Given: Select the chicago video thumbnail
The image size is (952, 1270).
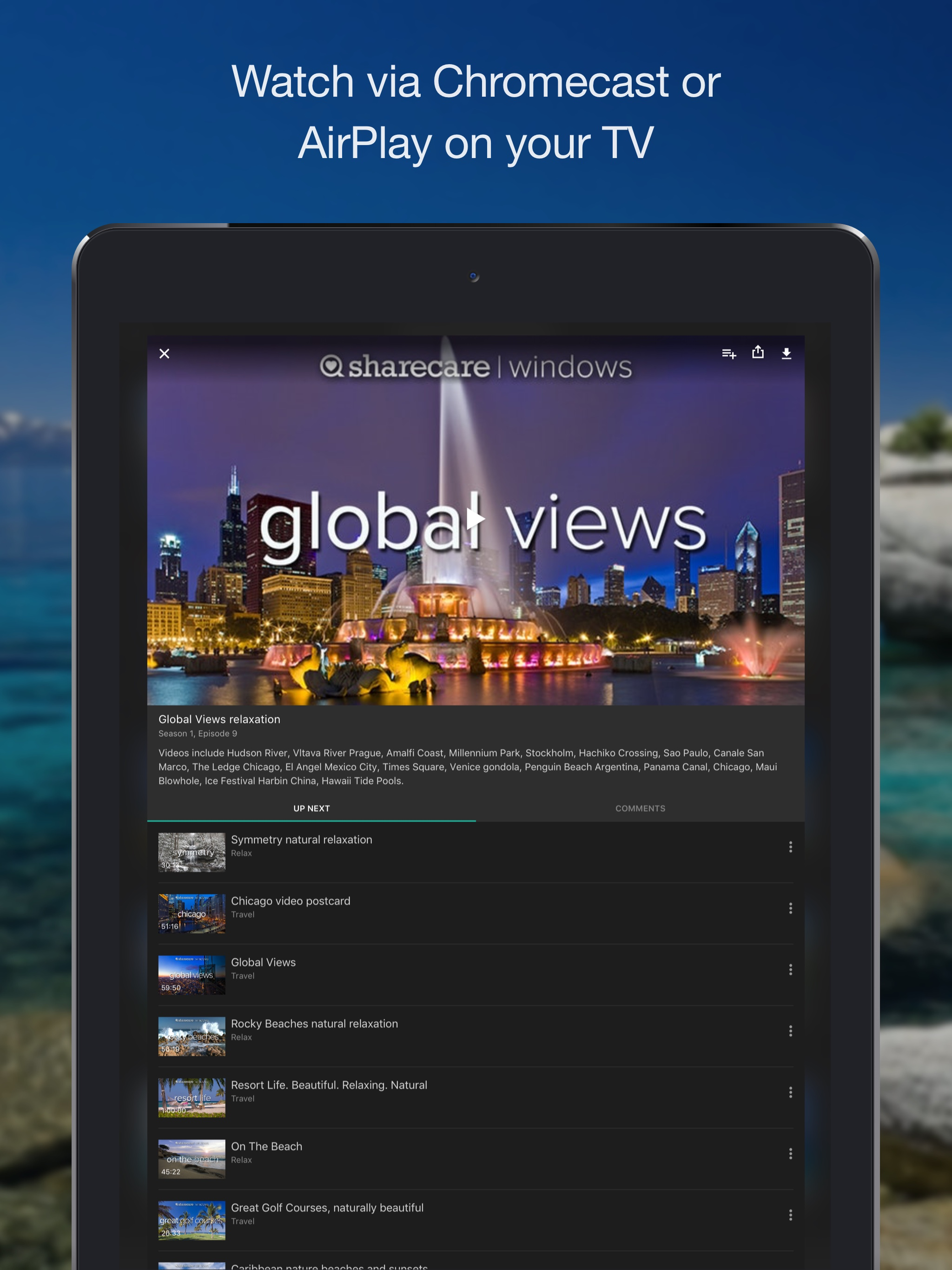Looking at the screenshot, I should click(x=192, y=913).
